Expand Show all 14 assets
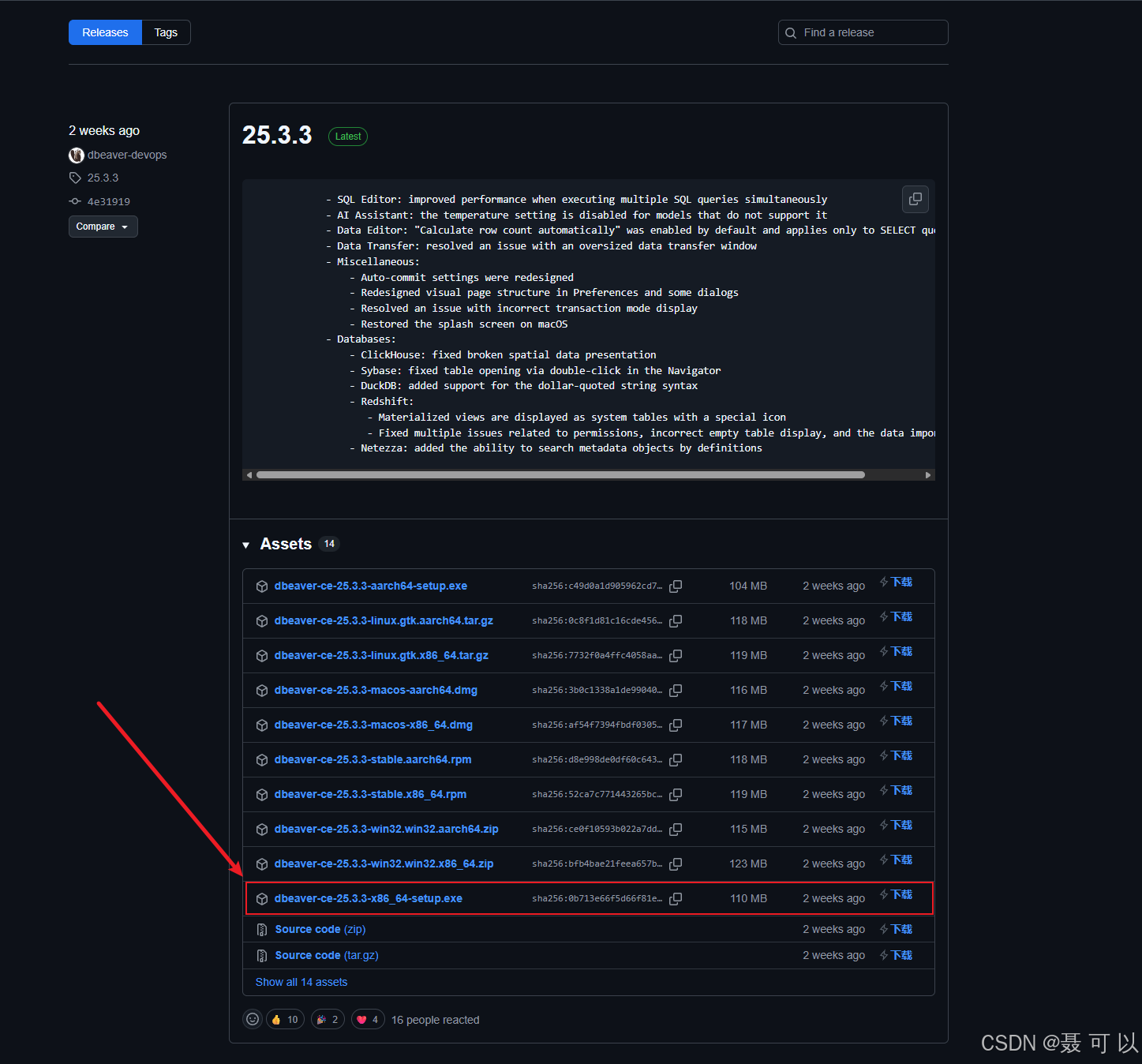Screen dimensions: 1142x1064 [301, 982]
